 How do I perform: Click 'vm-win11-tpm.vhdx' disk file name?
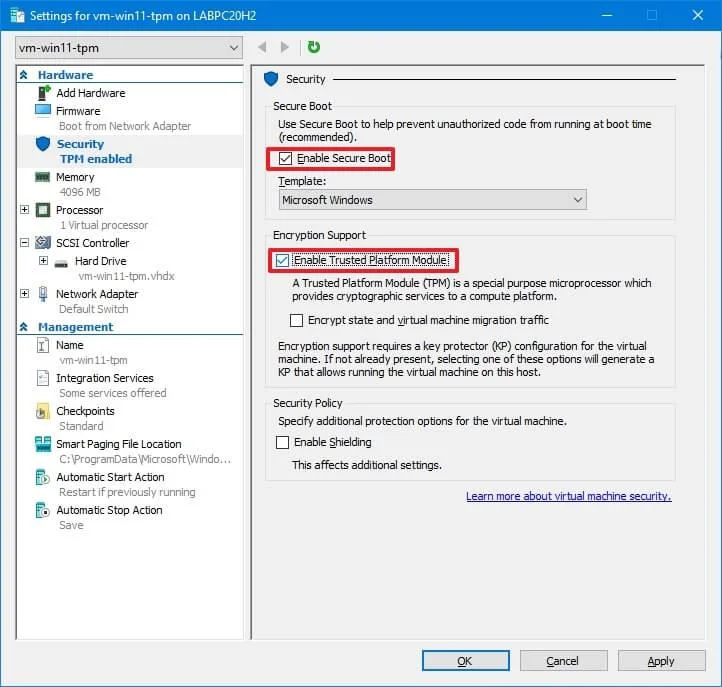tap(127, 276)
